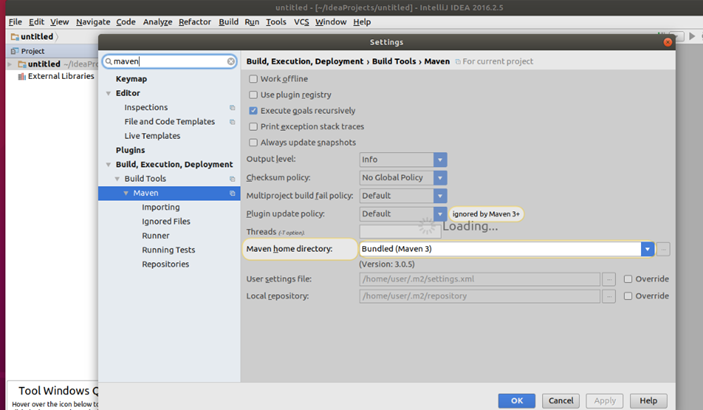The height and width of the screenshot is (410, 703).
Task: Click the Project tool window icon
Action: (x=15, y=51)
